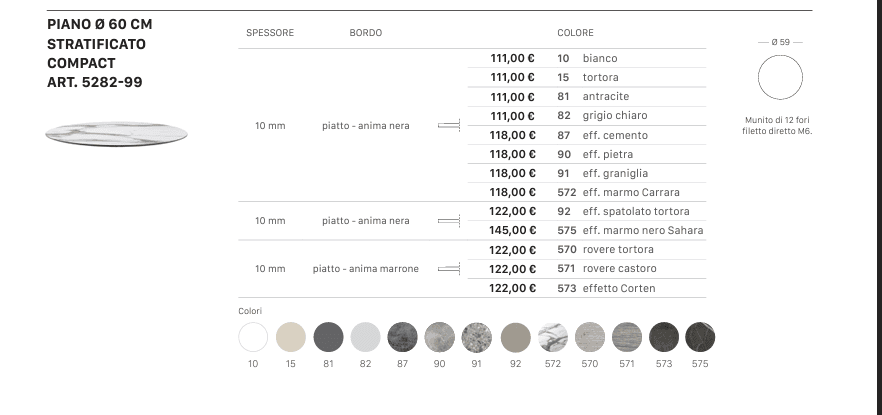Viewport: 882px width, 415px height.
Task: Click the edge profile icon beside anima marrone
Action: click(x=449, y=269)
